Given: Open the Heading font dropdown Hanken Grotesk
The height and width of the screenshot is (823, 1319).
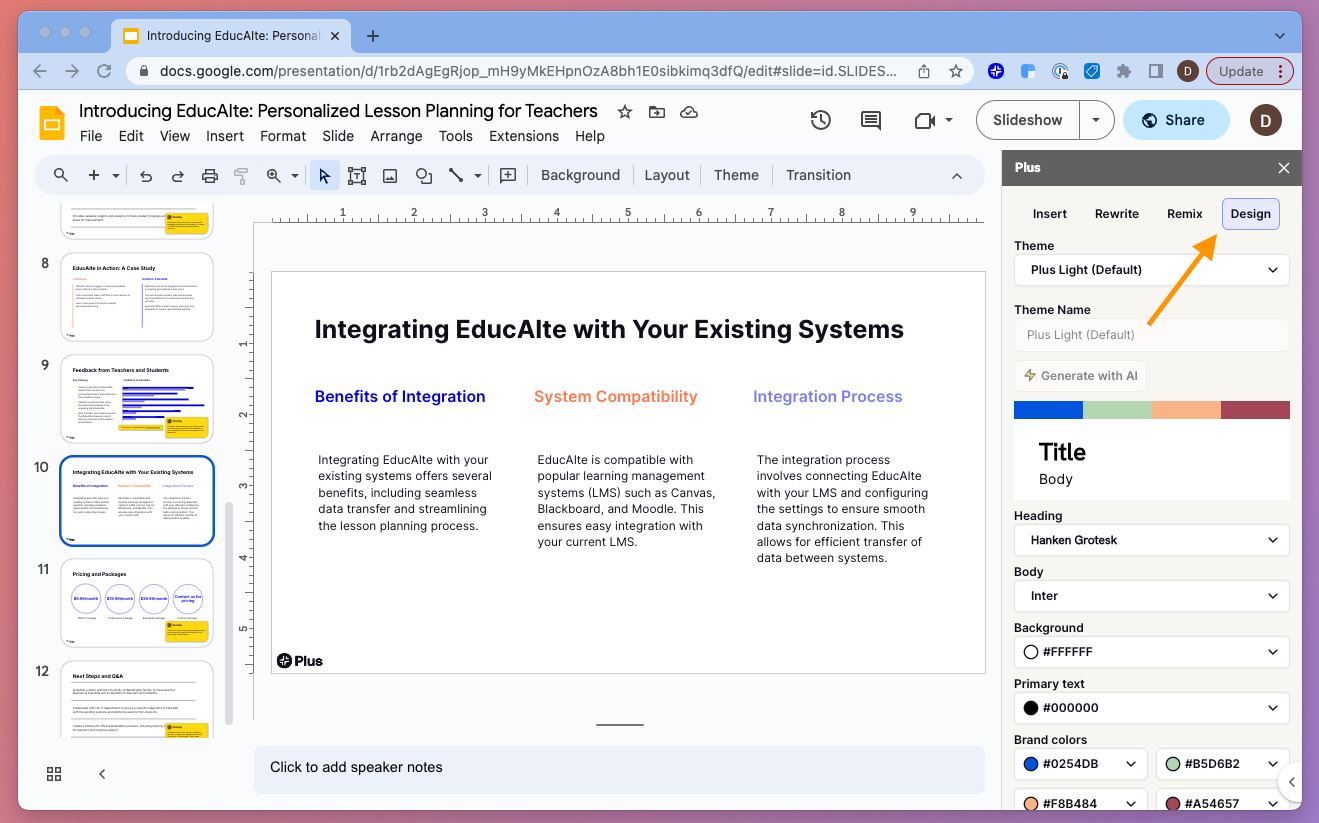Looking at the screenshot, I should tap(1152, 540).
